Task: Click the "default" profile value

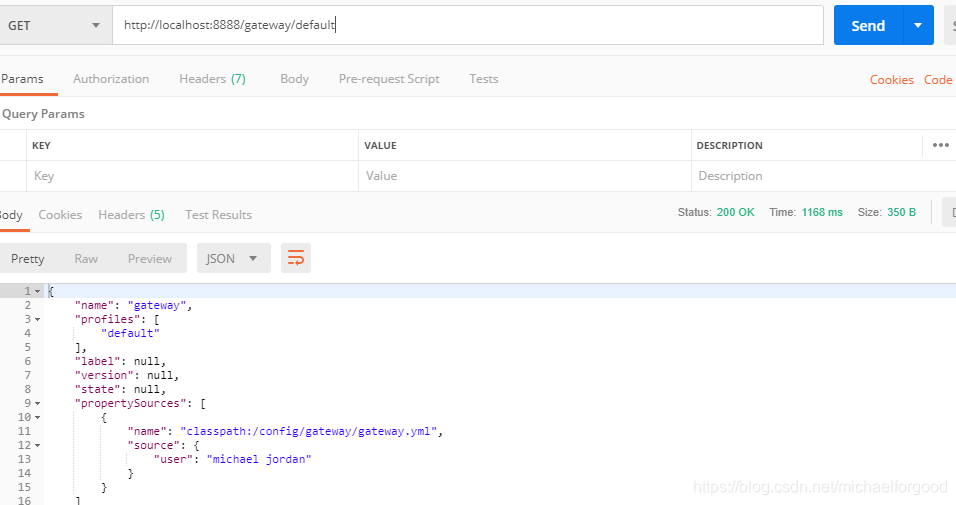Action: click(130, 333)
